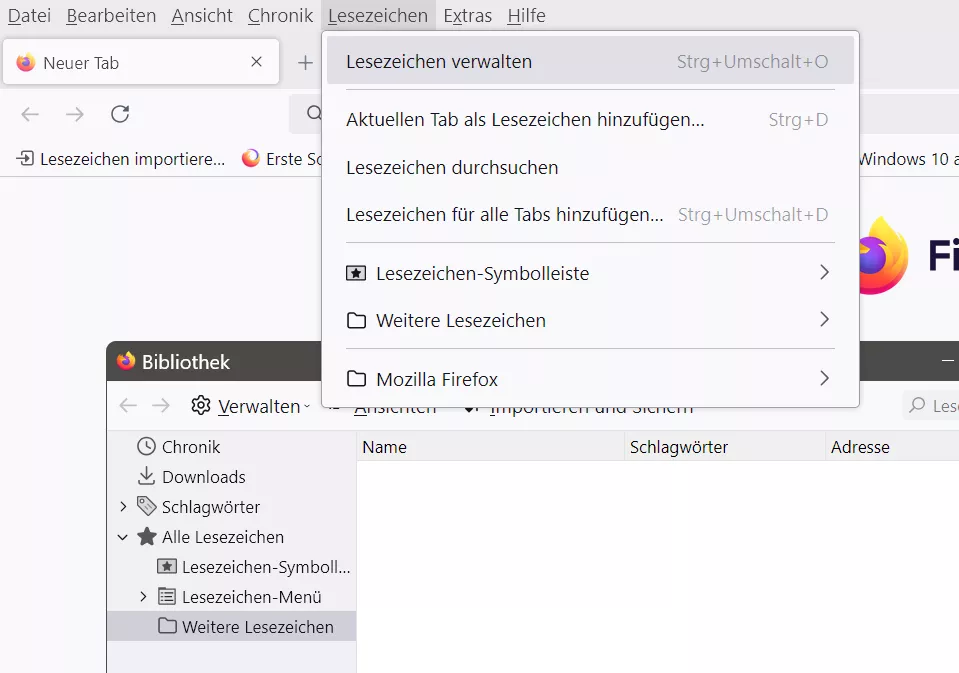Select Lesezeichen-Symbolleiste in the library tree
The height and width of the screenshot is (673, 959).
[x=254, y=567]
